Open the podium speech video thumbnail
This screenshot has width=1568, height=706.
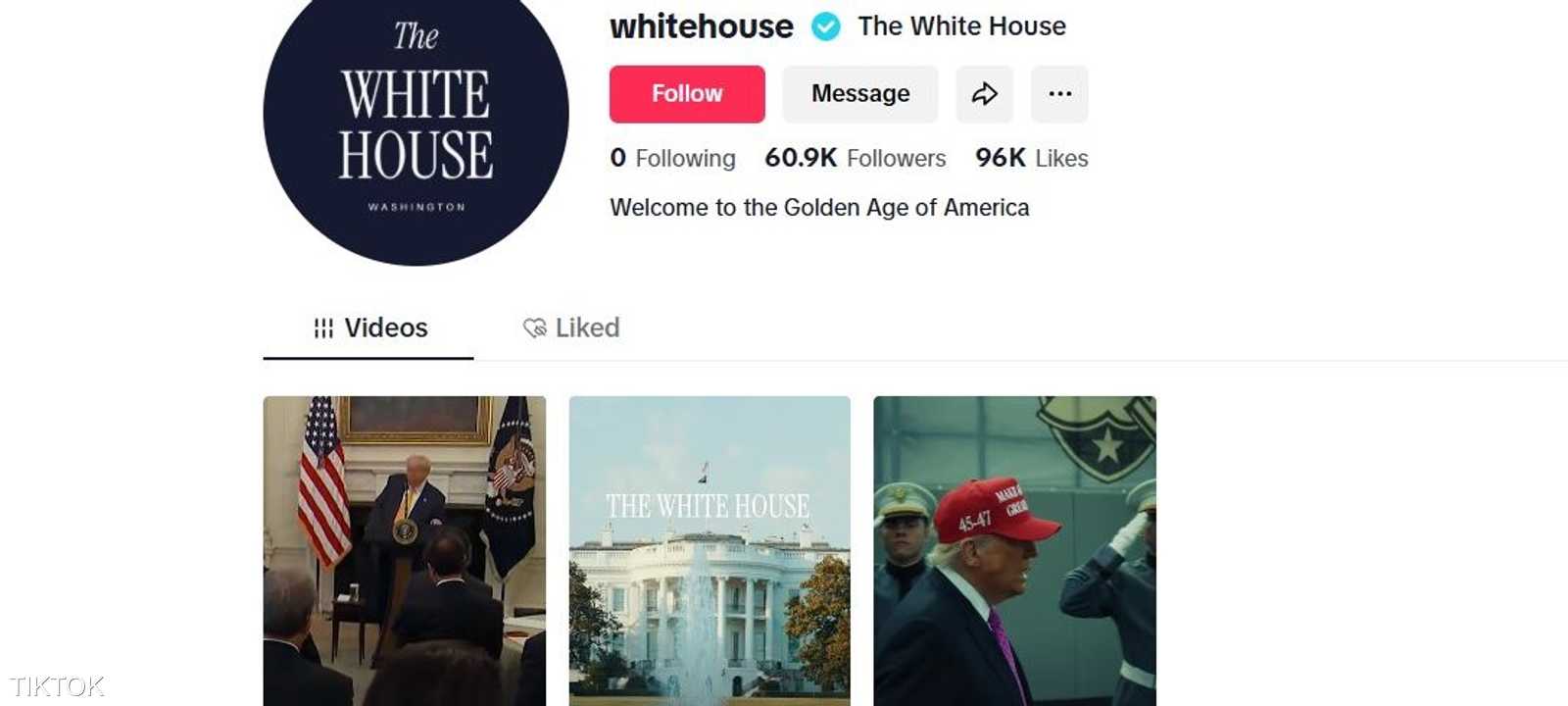(x=405, y=551)
